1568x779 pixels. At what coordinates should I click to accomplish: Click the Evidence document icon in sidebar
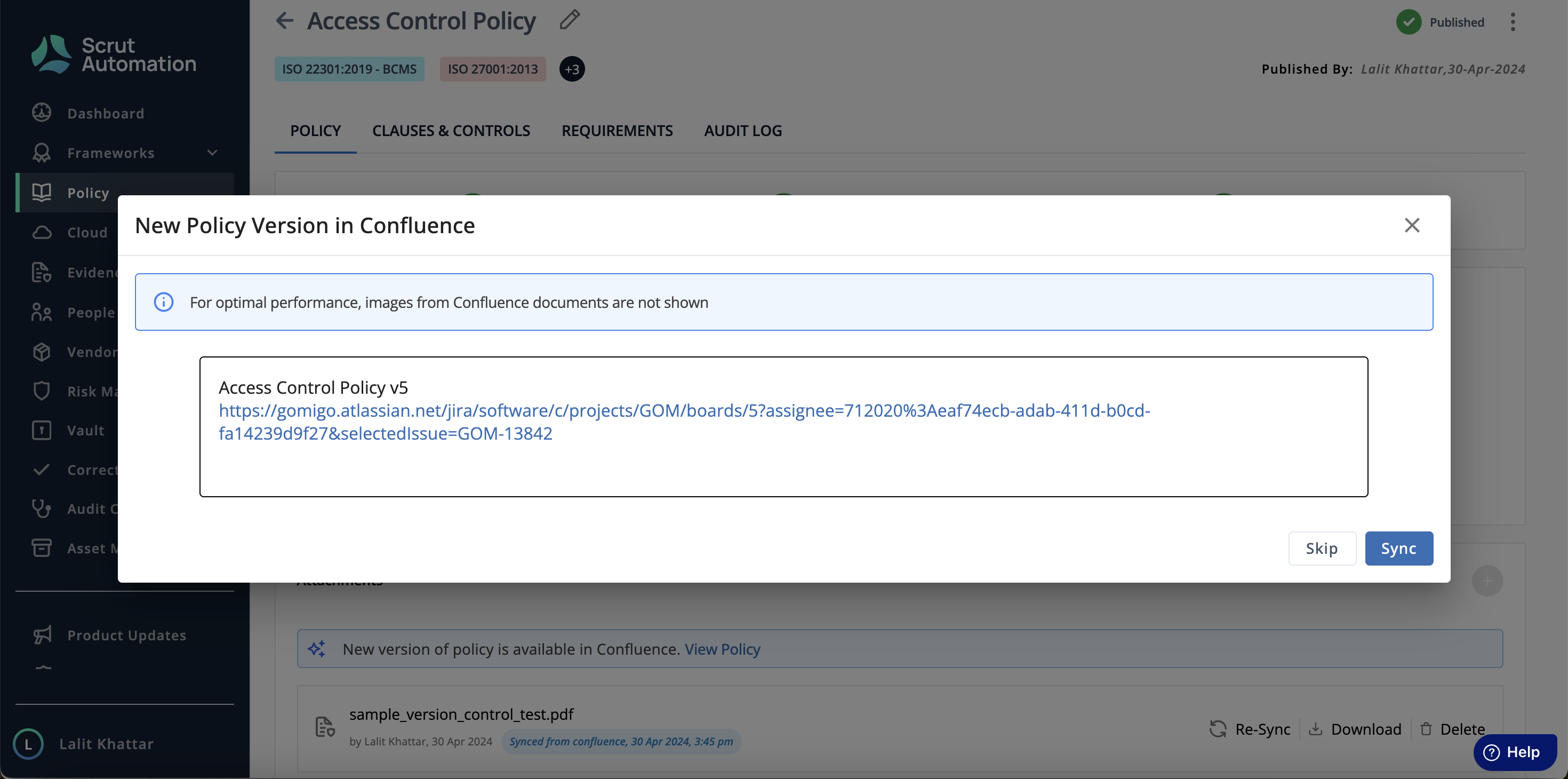point(42,272)
